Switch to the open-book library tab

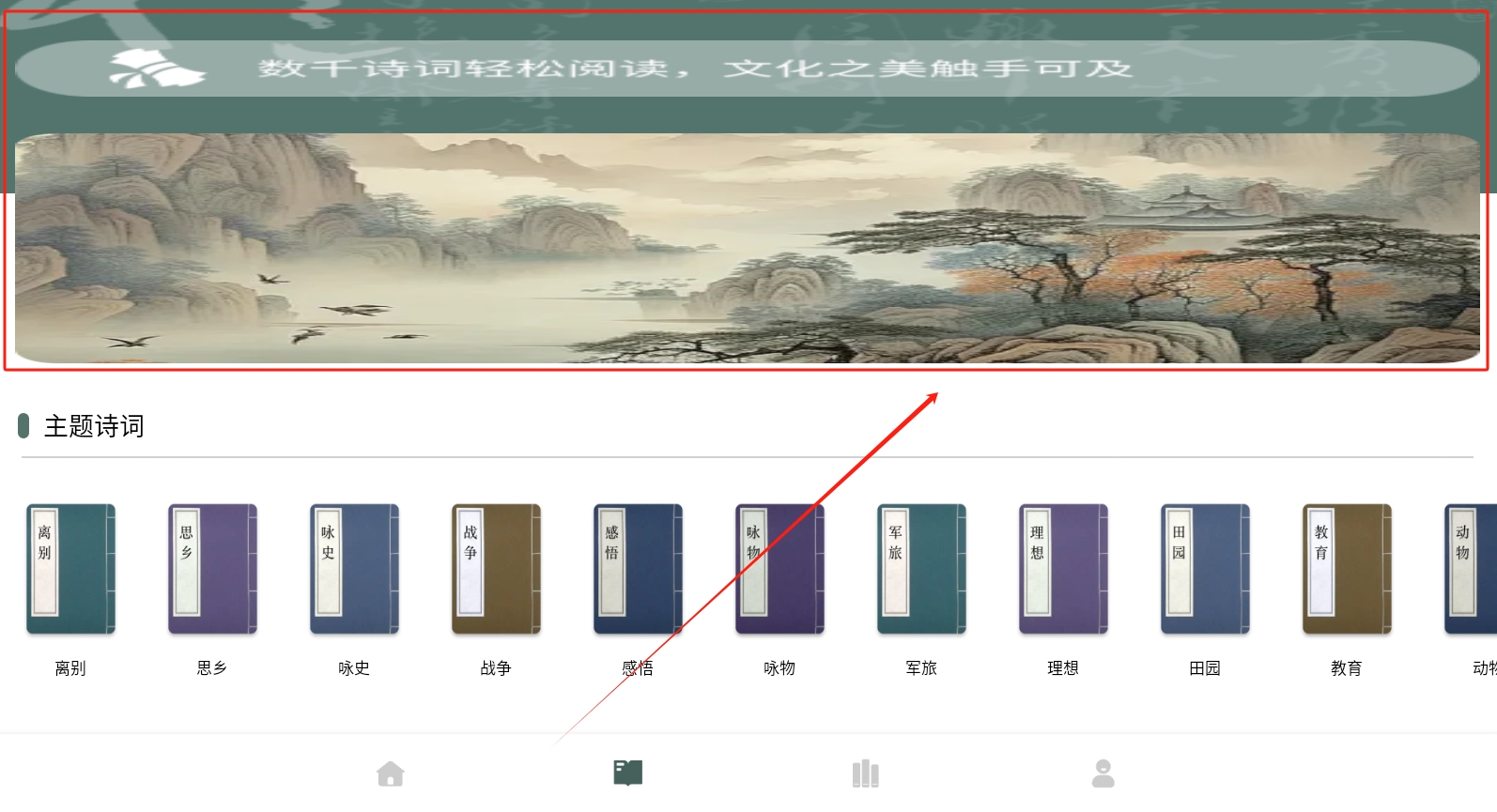(628, 774)
